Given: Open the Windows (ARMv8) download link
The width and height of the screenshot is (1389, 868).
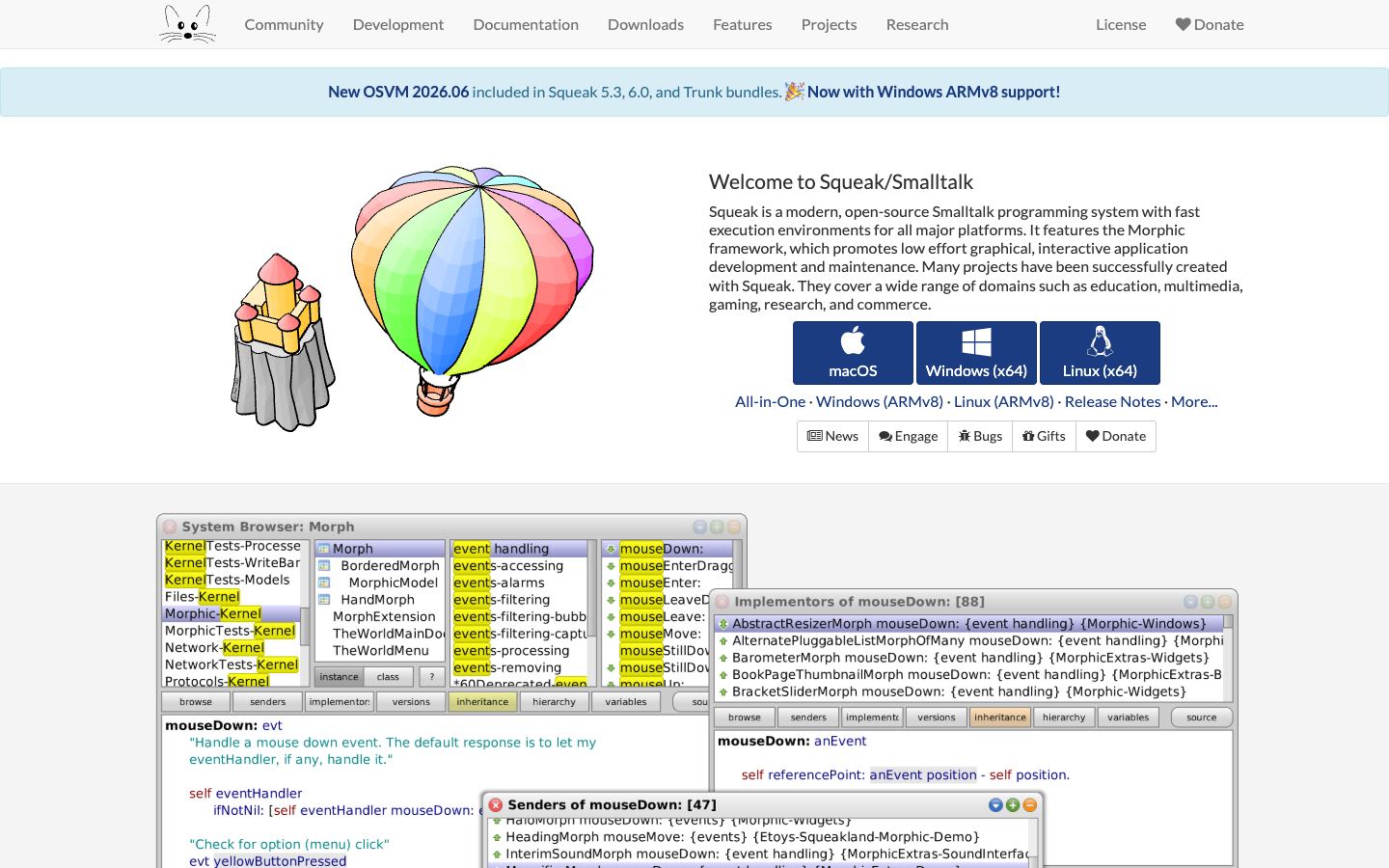Looking at the screenshot, I should pos(880,401).
